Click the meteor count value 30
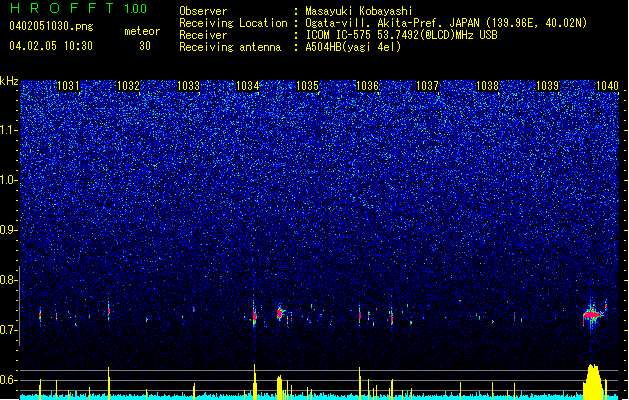This screenshot has width=629, height=400. pyautogui.click(x=145, y=45)
